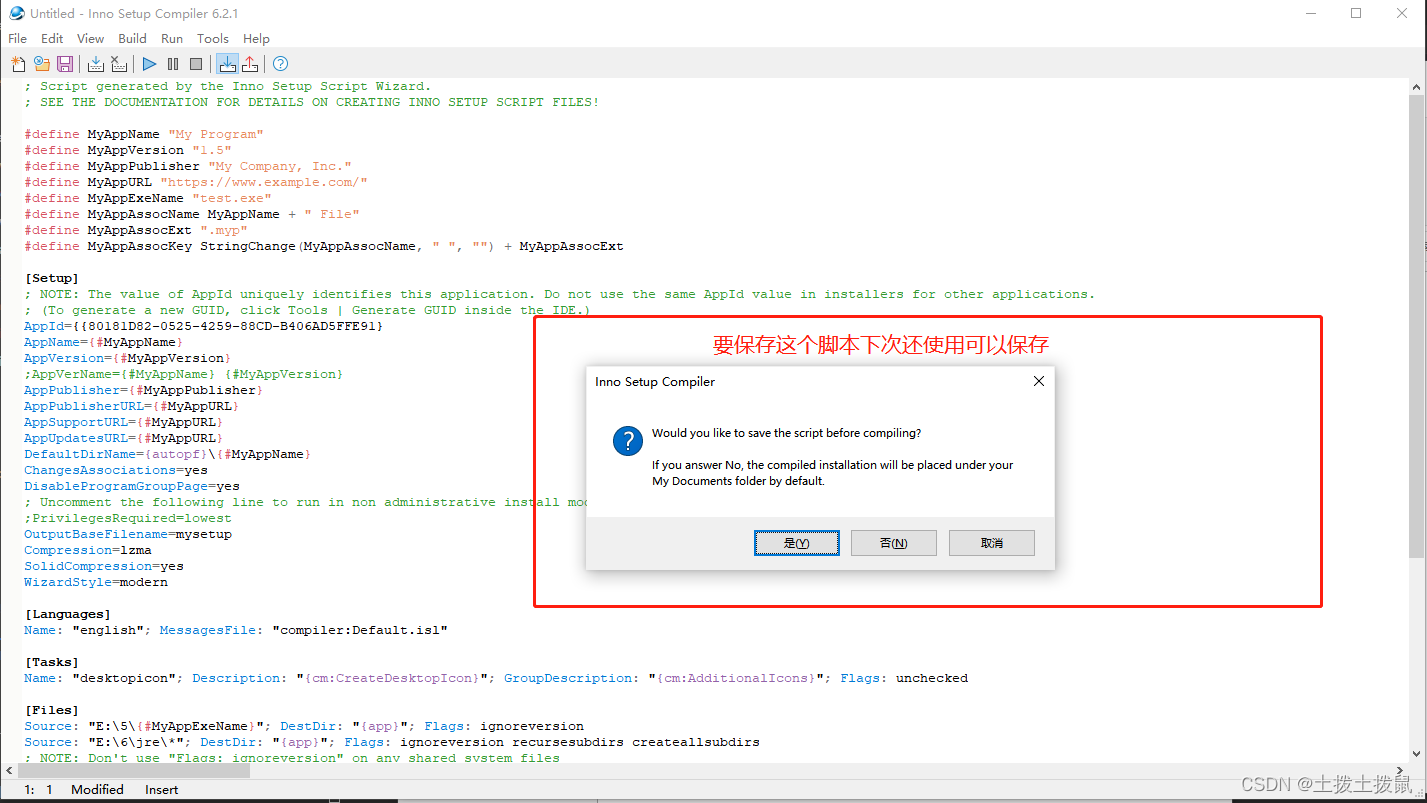Click the 'AppName={#MyAppName}' line
Viewport: 1427px width, 803px height.
coord(104,342)
